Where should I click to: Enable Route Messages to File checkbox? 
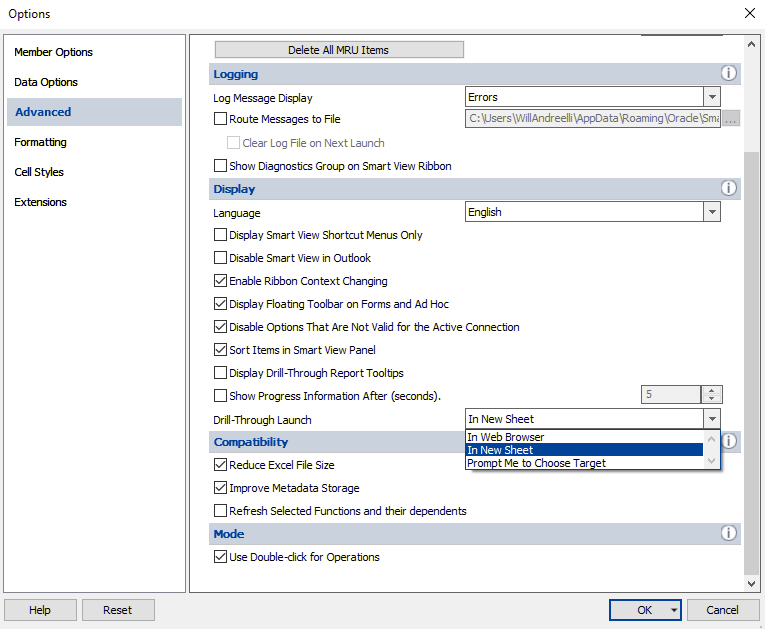click(x=221, y=119)
